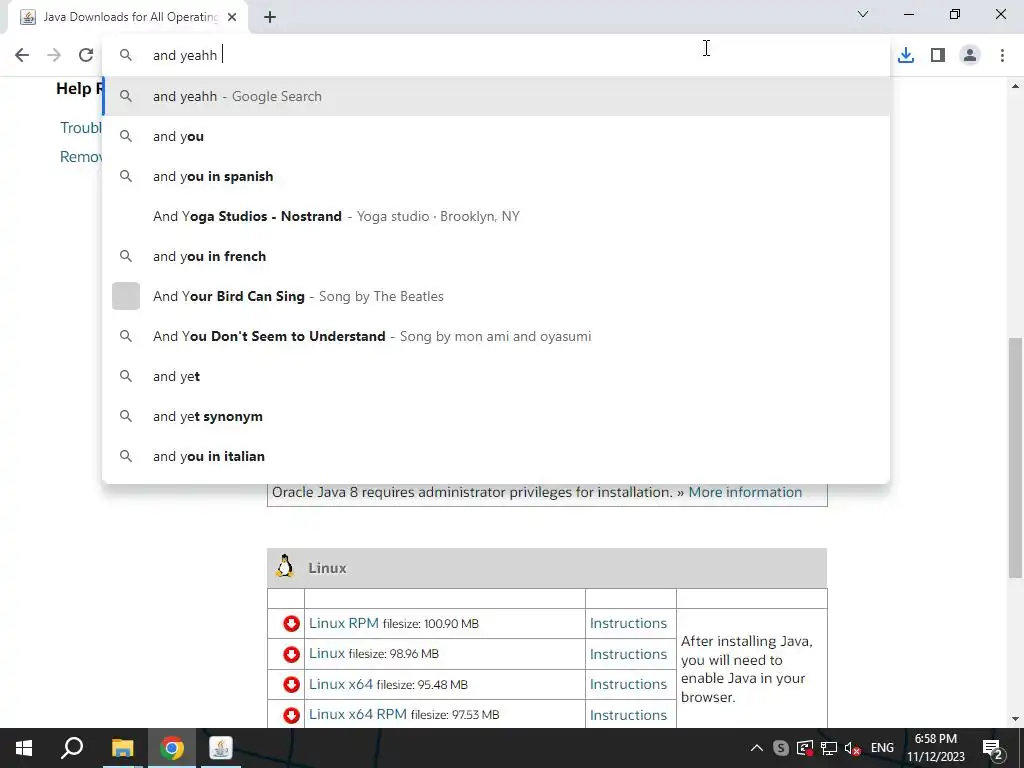Click the forward navigation arrow
Viewport: 1024px width, 768px height.
point(54,55)
